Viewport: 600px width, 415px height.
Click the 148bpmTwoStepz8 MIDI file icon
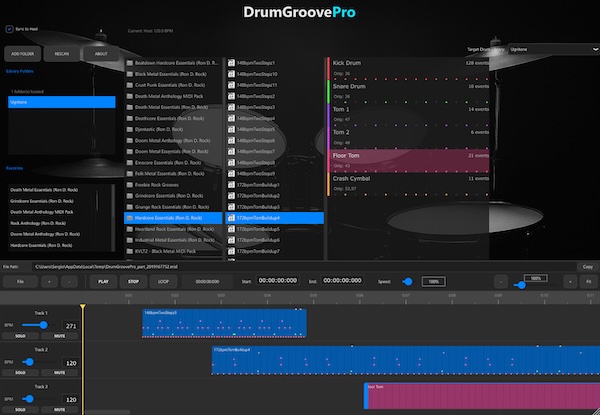(231, 163)
